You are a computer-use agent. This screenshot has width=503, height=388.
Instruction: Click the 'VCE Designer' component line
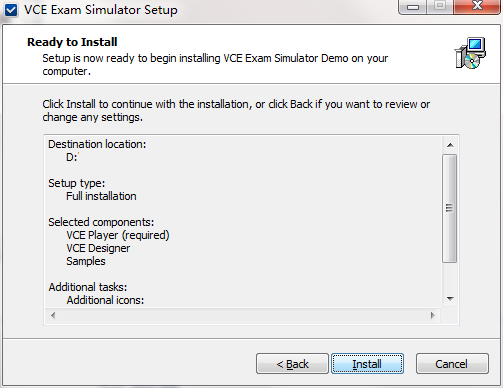[x=98, y=248]
